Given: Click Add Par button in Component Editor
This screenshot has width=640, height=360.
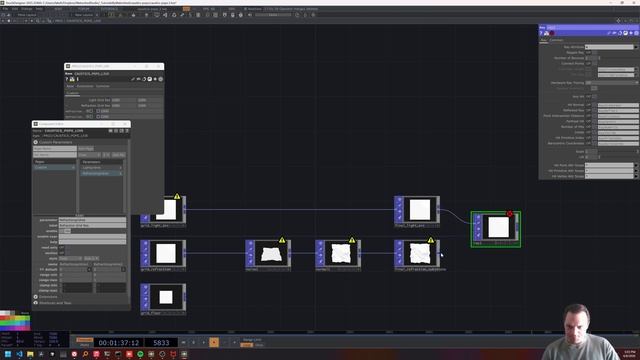Looking at the screenshot, I should (118, 155).
